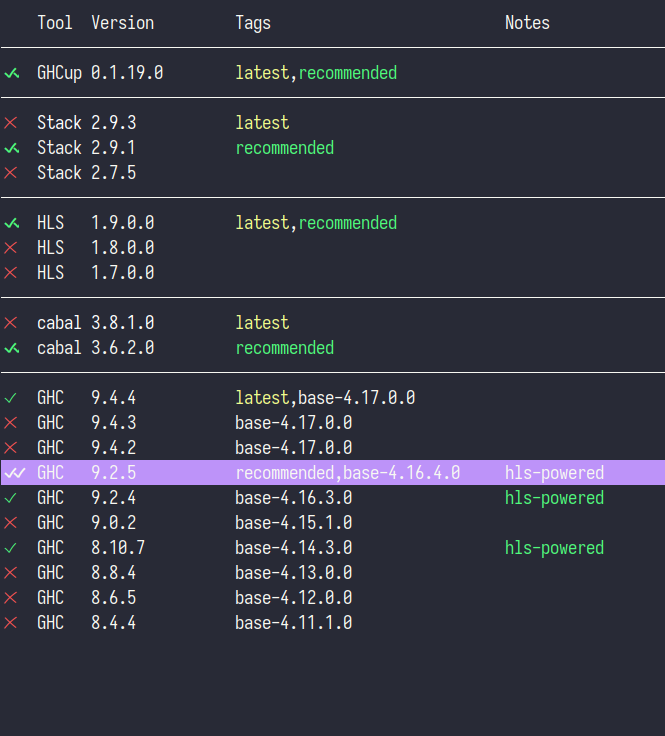Click the green checkmark beside GHC 8.10.7

10,548
